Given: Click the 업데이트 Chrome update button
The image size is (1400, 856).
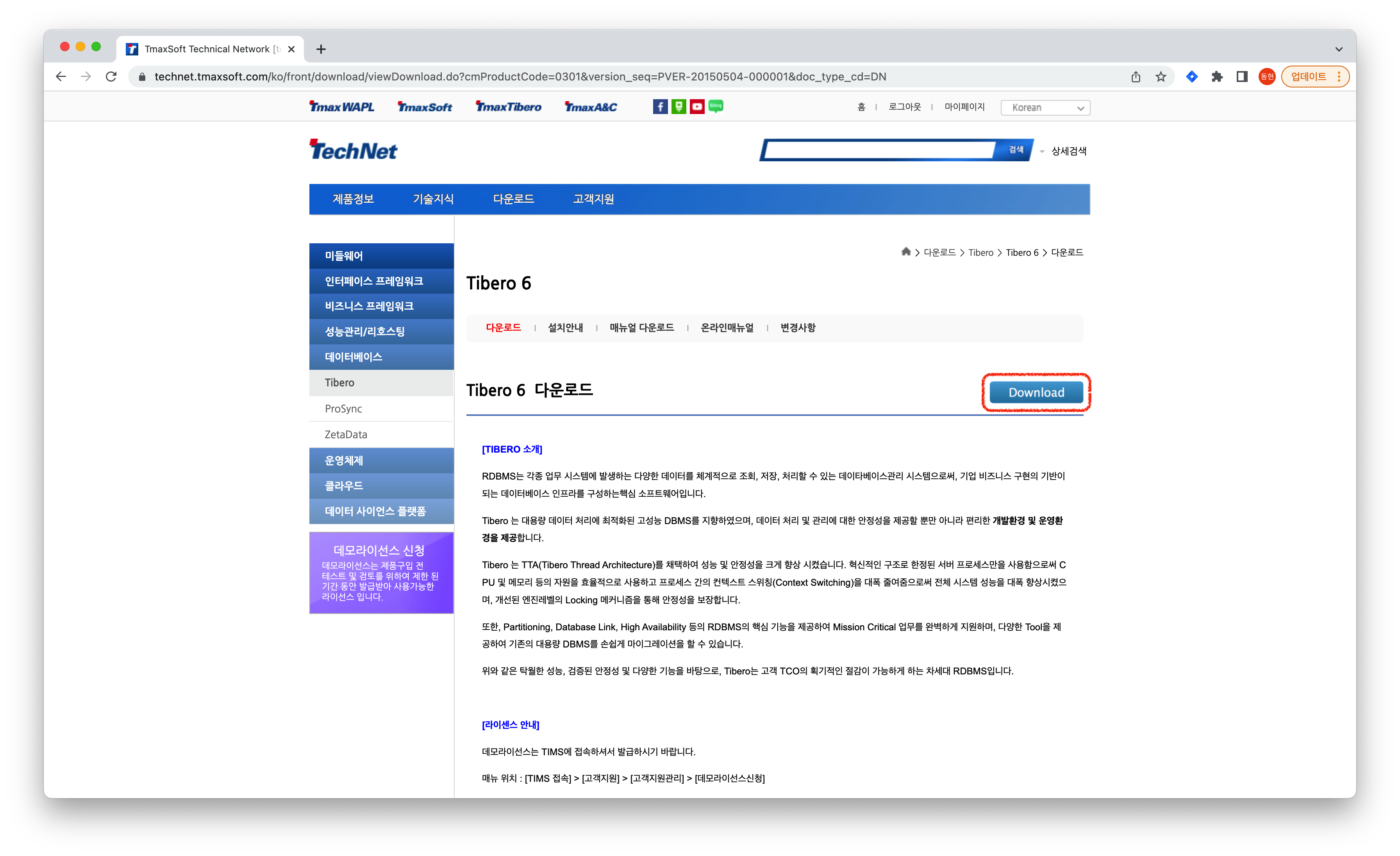Looking at the screenshot, I should point(1315,77).
